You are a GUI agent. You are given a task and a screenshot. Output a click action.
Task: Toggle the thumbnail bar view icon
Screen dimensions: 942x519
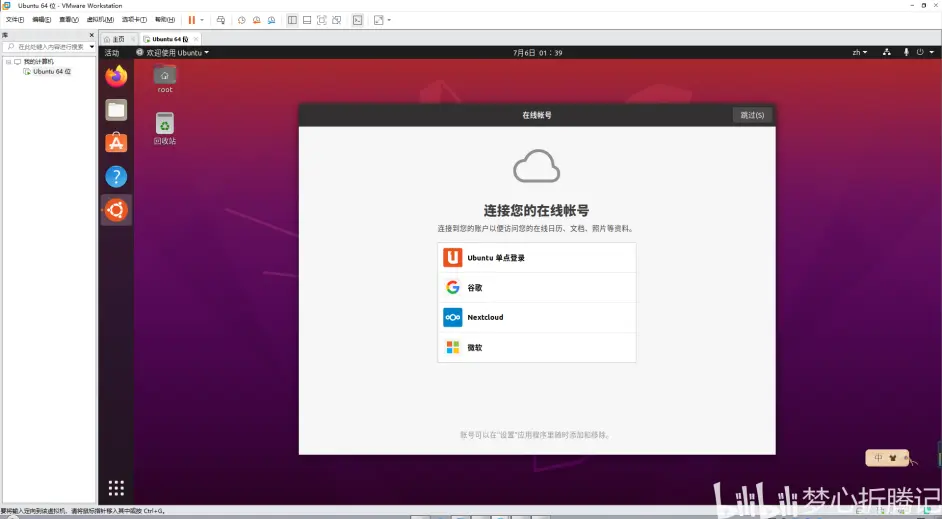(x=307, y=20)
